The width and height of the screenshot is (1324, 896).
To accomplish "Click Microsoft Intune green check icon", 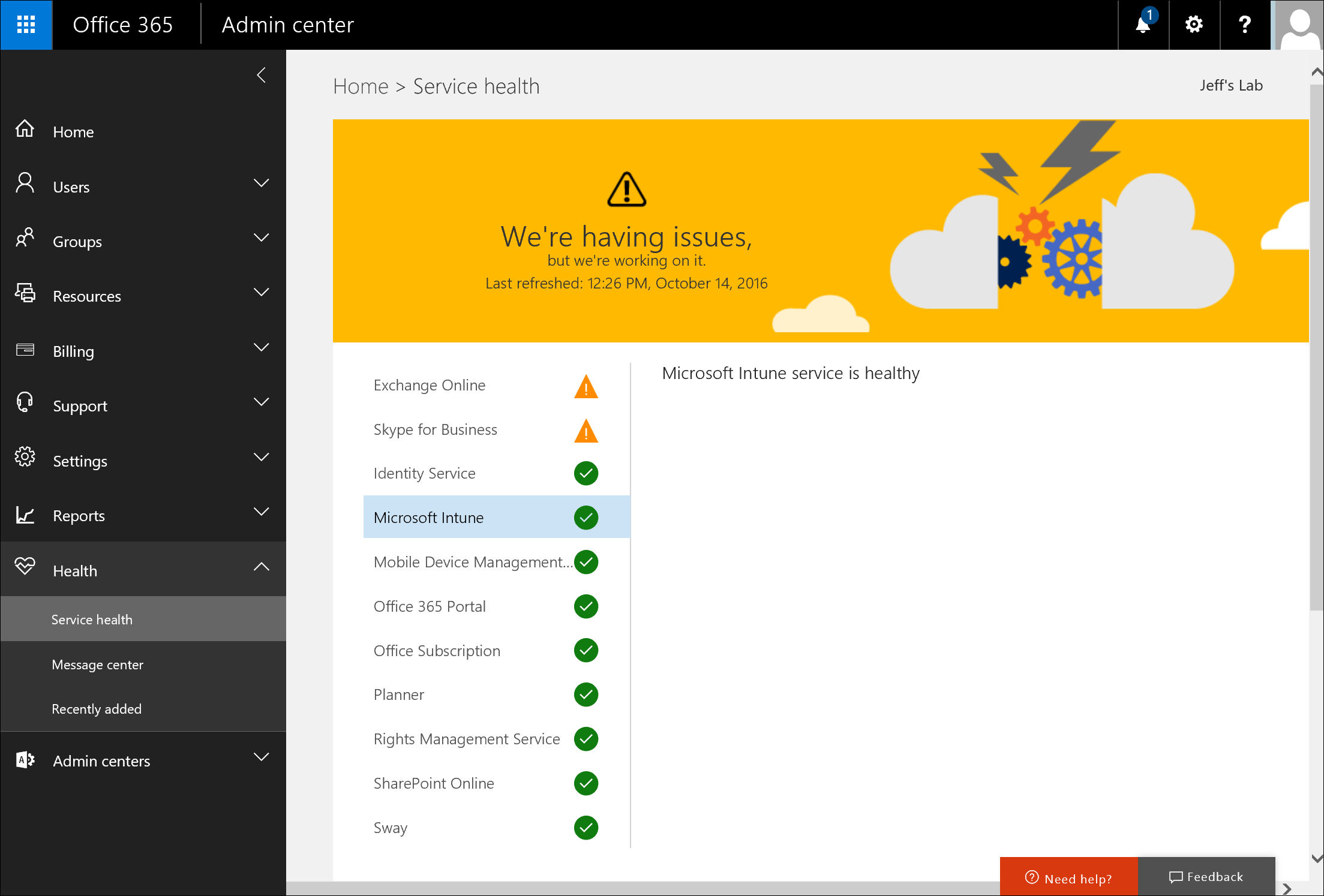I will point(586,518).
